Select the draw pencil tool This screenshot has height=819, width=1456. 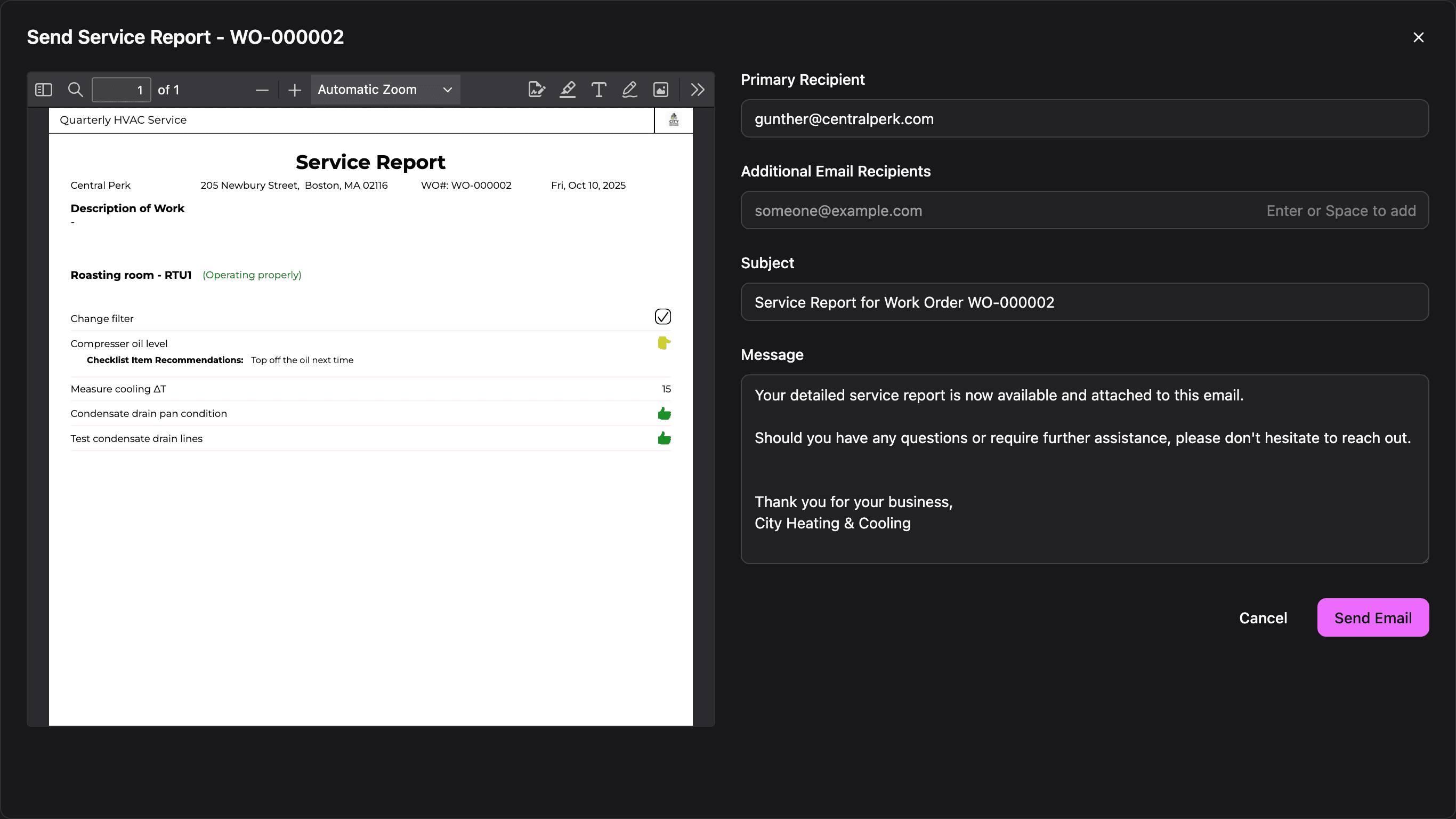click(x=629, y=90)
